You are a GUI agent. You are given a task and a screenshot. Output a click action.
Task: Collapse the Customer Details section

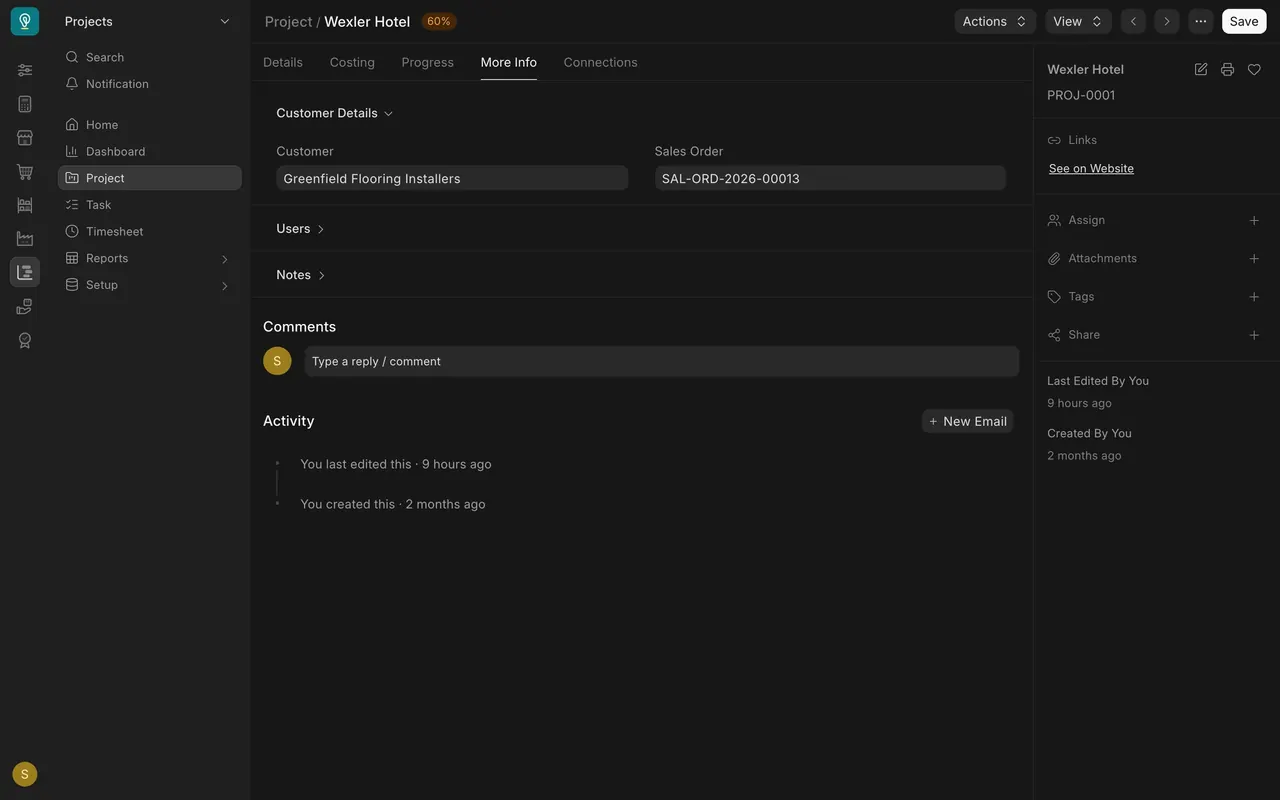(x=335, y=113)
